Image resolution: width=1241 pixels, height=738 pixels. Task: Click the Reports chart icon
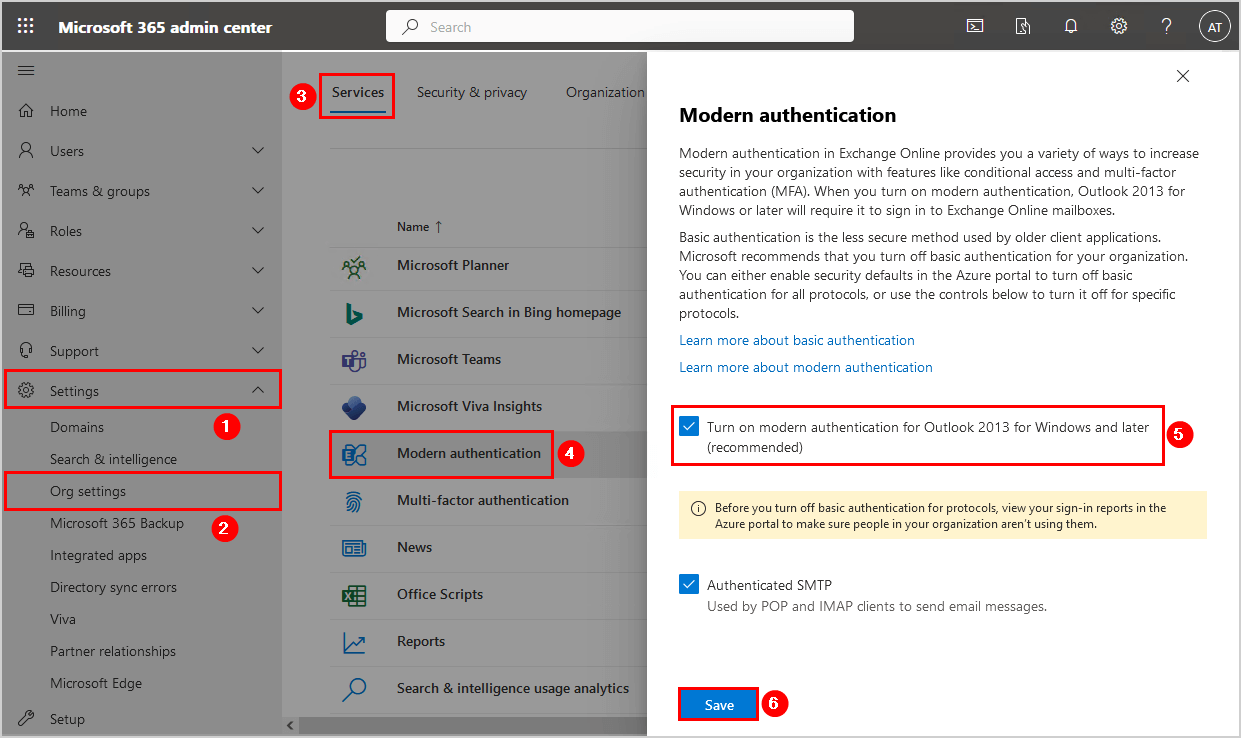pyautogui.click(x=354, y=642)
